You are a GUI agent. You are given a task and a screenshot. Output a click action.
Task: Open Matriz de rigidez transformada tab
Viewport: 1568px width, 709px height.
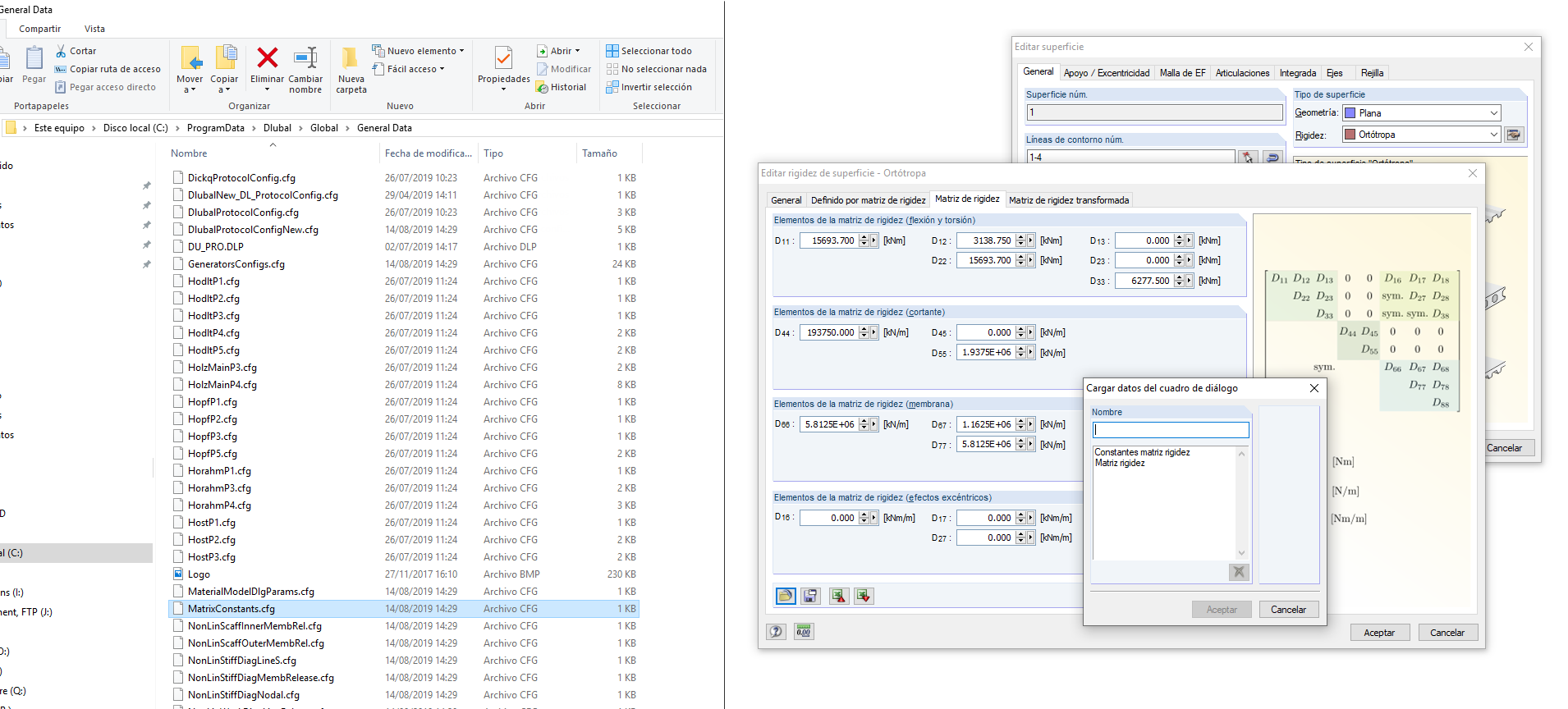[x=1069, y=200]
